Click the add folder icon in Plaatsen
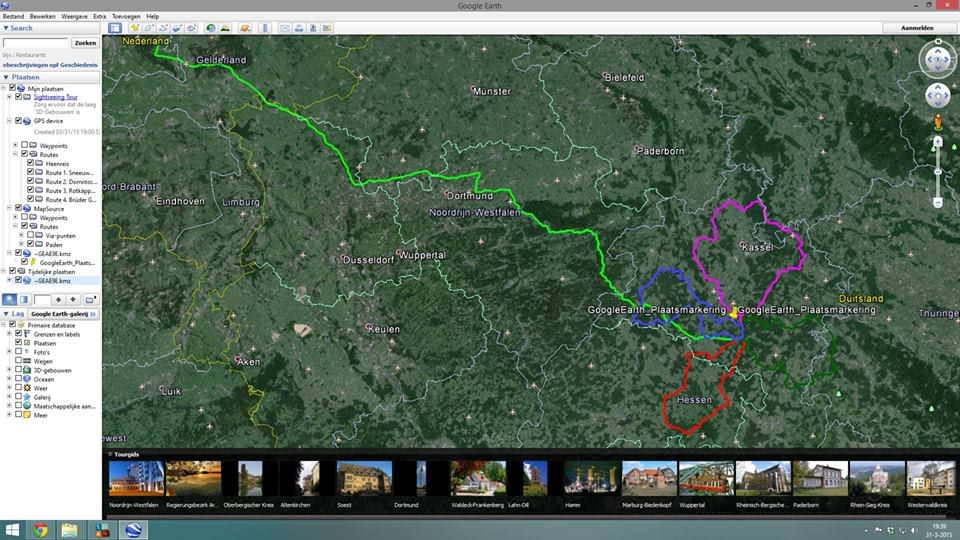The image size is (960, 540). tap(91, 299)
